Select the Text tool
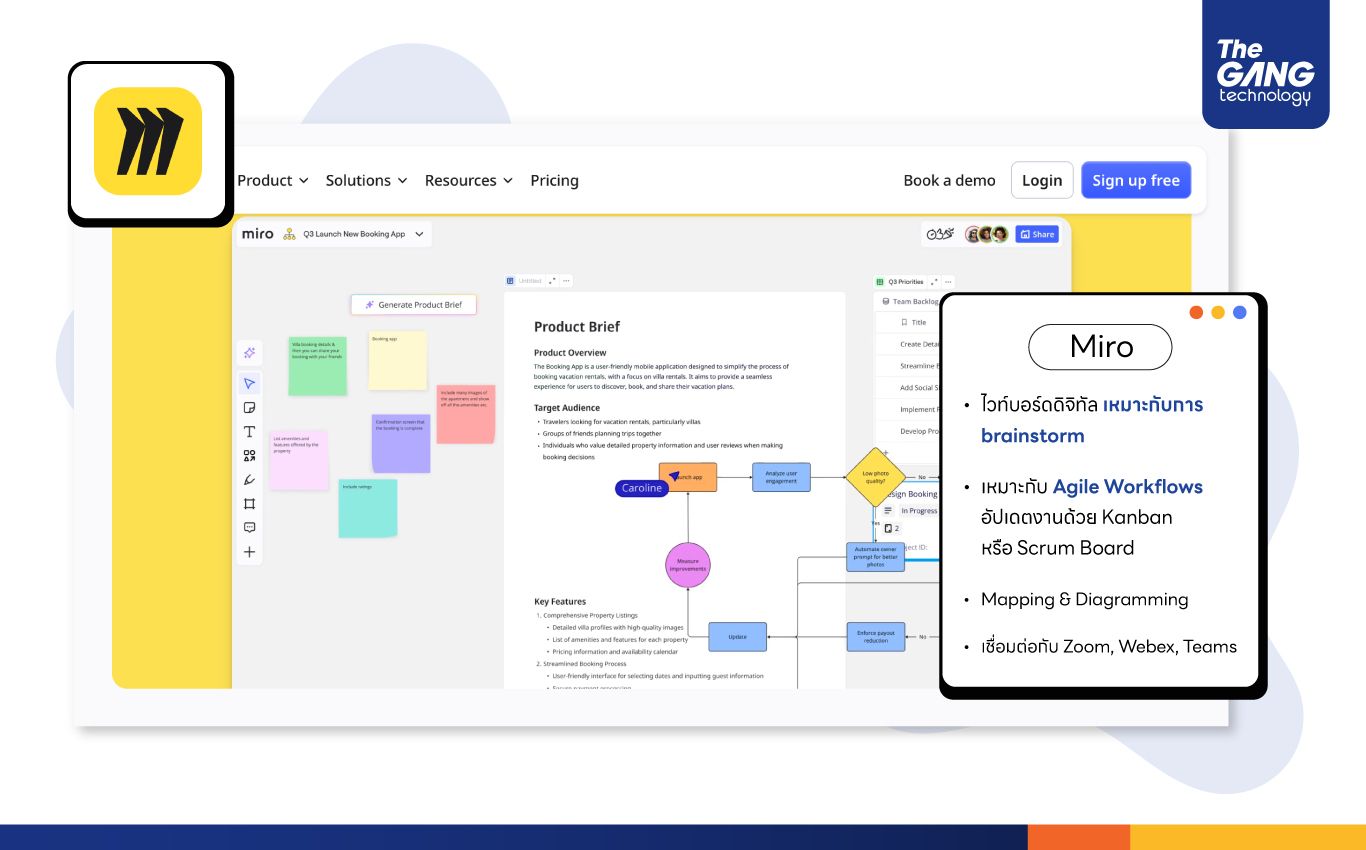This screenshot has width=1366, height=850. click(x=249, y=432)
